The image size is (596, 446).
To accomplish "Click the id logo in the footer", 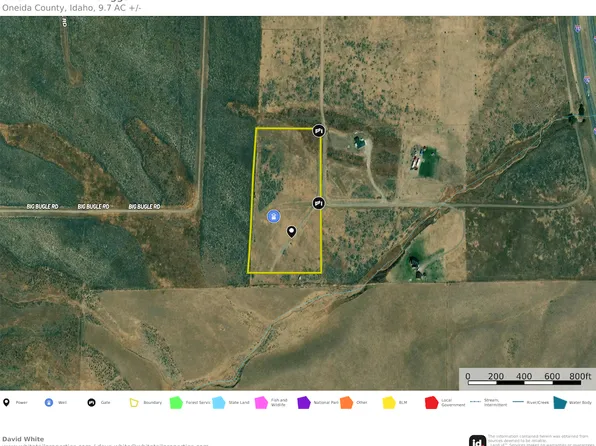I will point(477,441).
